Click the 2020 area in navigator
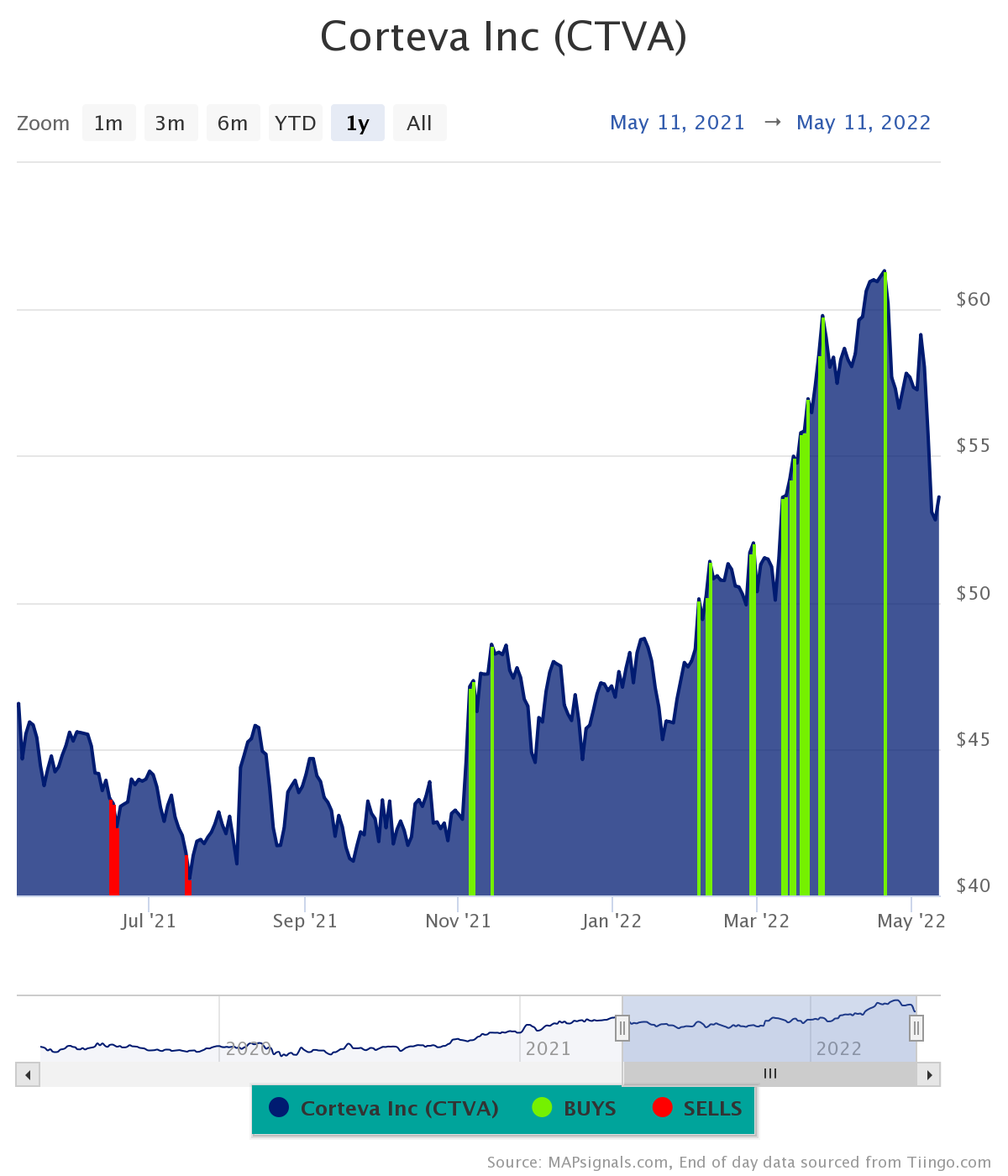Viewport: 1008px width, 1176px height. [249, 1048]
